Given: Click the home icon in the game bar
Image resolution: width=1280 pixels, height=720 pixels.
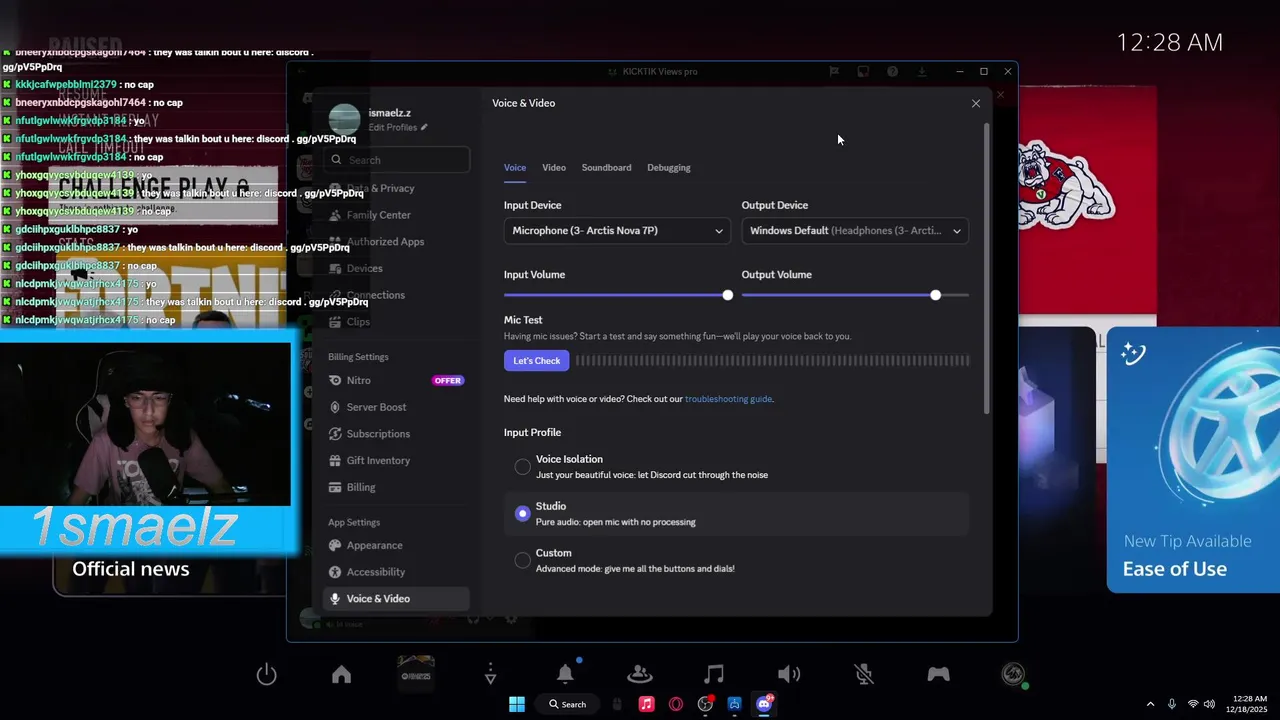Looking at the screenshot, I should tap(341, 675).
